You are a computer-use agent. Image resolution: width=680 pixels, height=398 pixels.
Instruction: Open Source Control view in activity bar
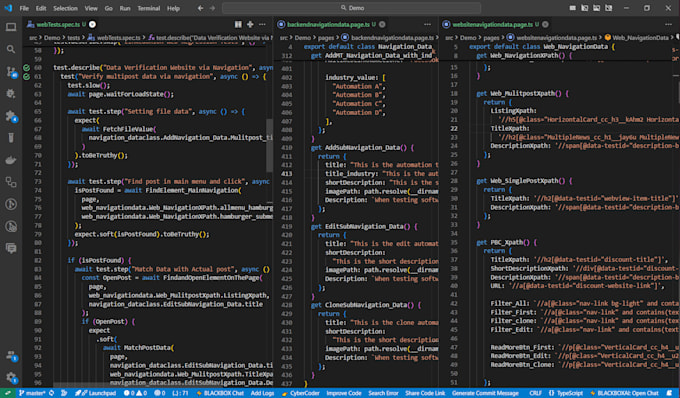tap(11, 72)
